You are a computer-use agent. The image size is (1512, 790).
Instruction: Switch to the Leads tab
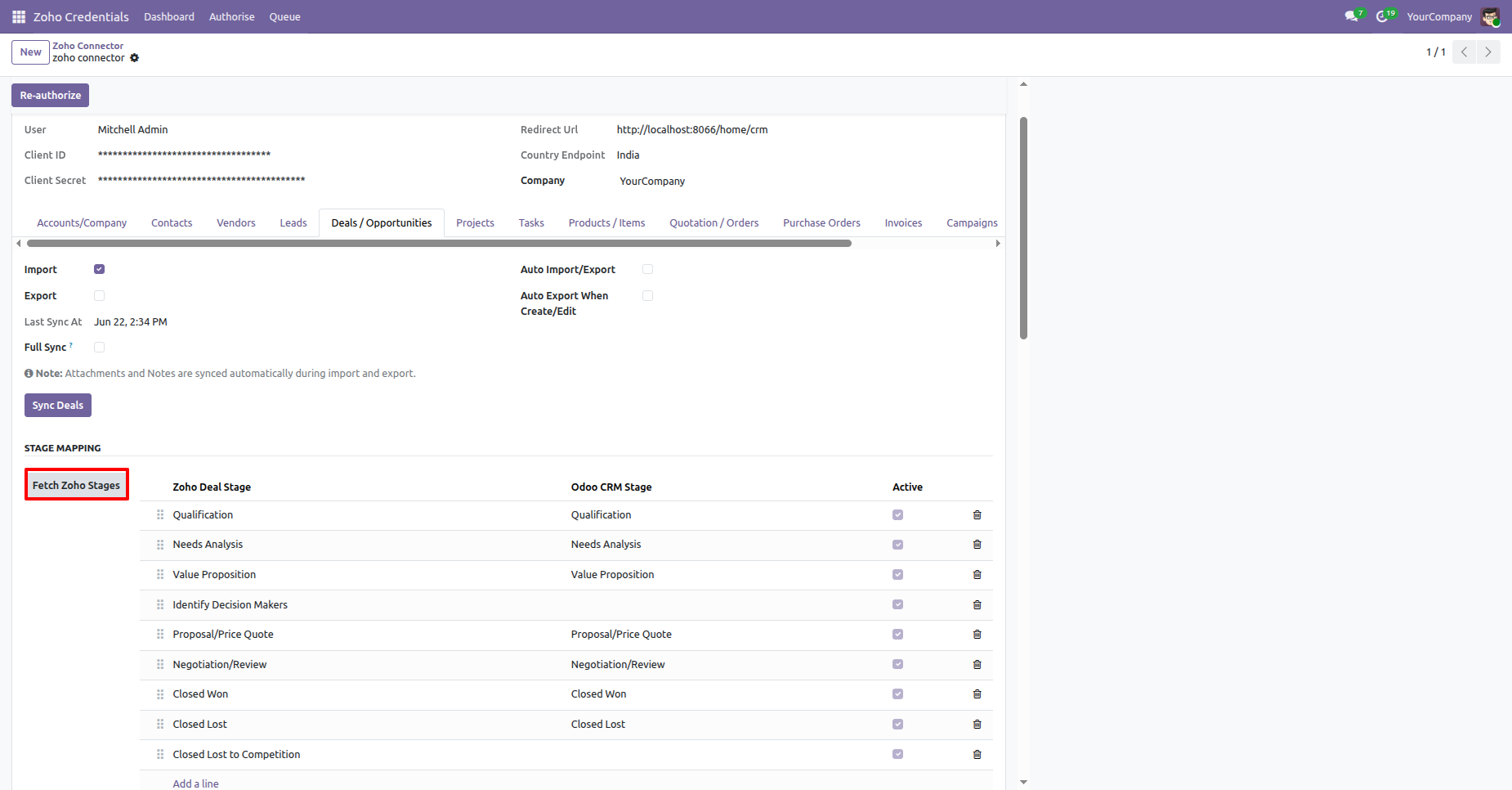pos(293,223)
